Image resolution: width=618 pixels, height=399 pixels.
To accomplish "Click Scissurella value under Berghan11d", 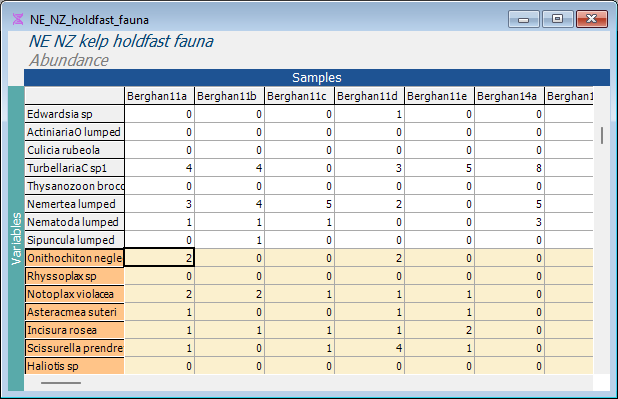I will (369, 348).
